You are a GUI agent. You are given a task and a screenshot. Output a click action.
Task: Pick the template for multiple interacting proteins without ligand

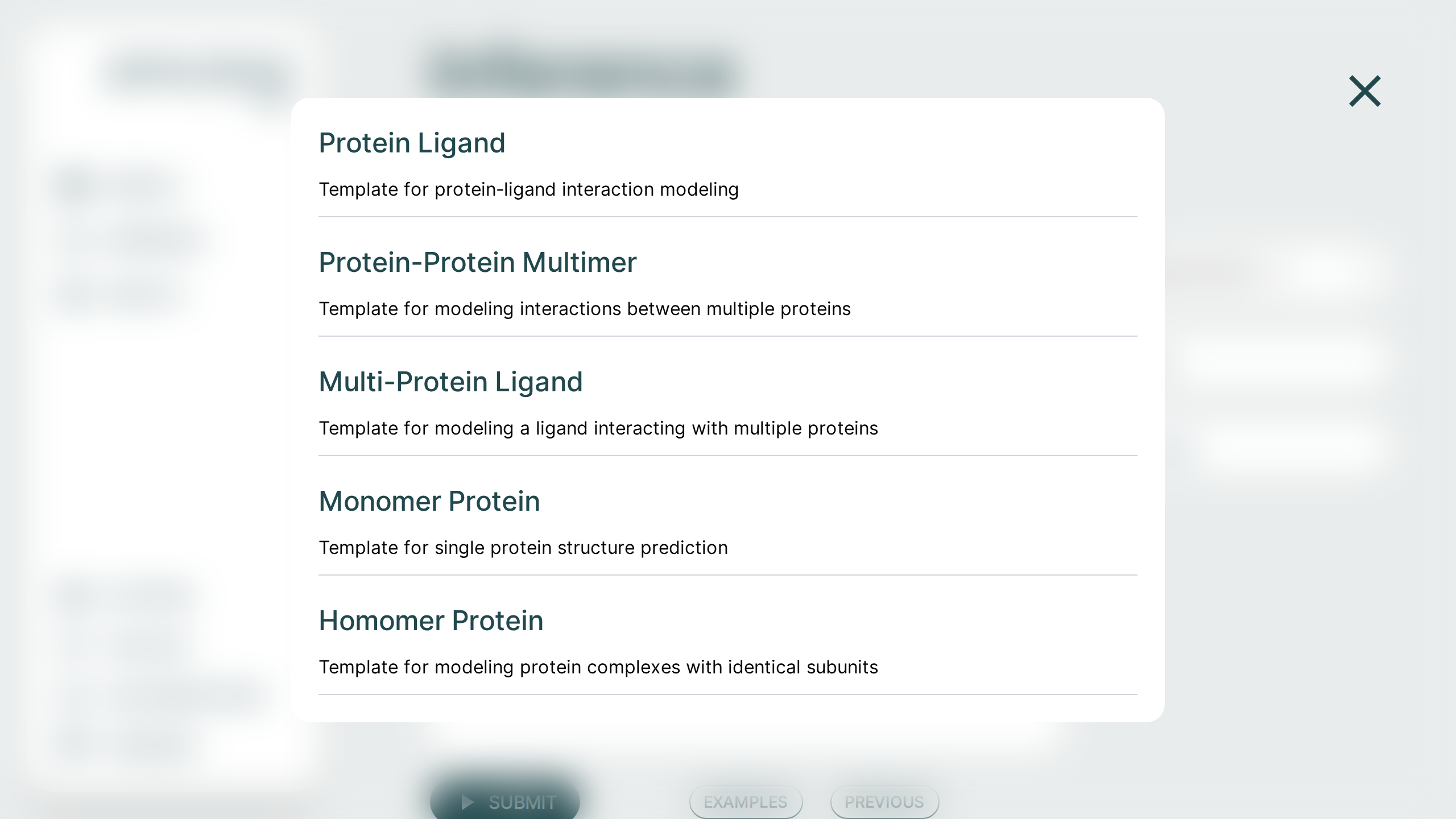(728, 277)
